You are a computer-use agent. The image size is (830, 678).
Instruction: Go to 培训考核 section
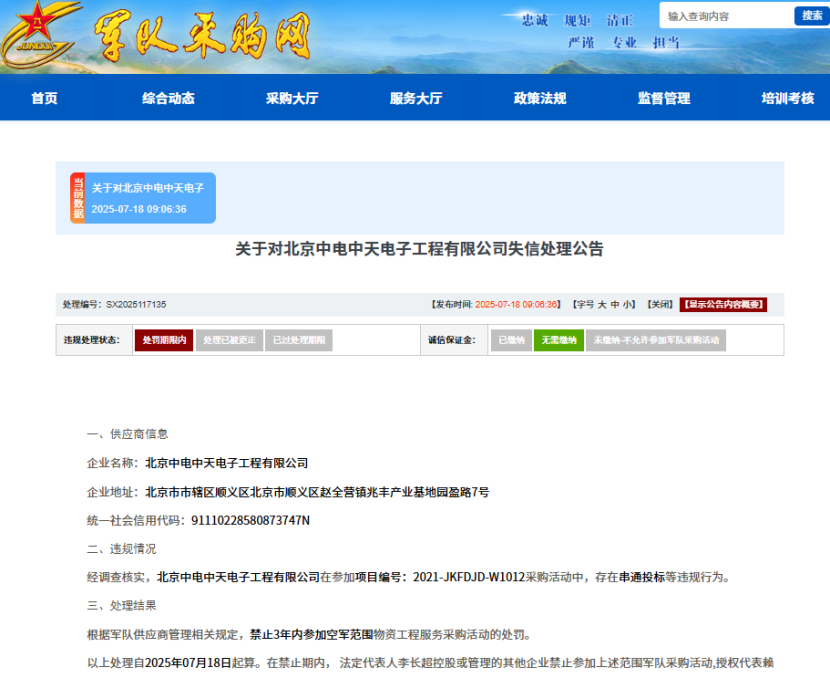(x=788, y=98)
